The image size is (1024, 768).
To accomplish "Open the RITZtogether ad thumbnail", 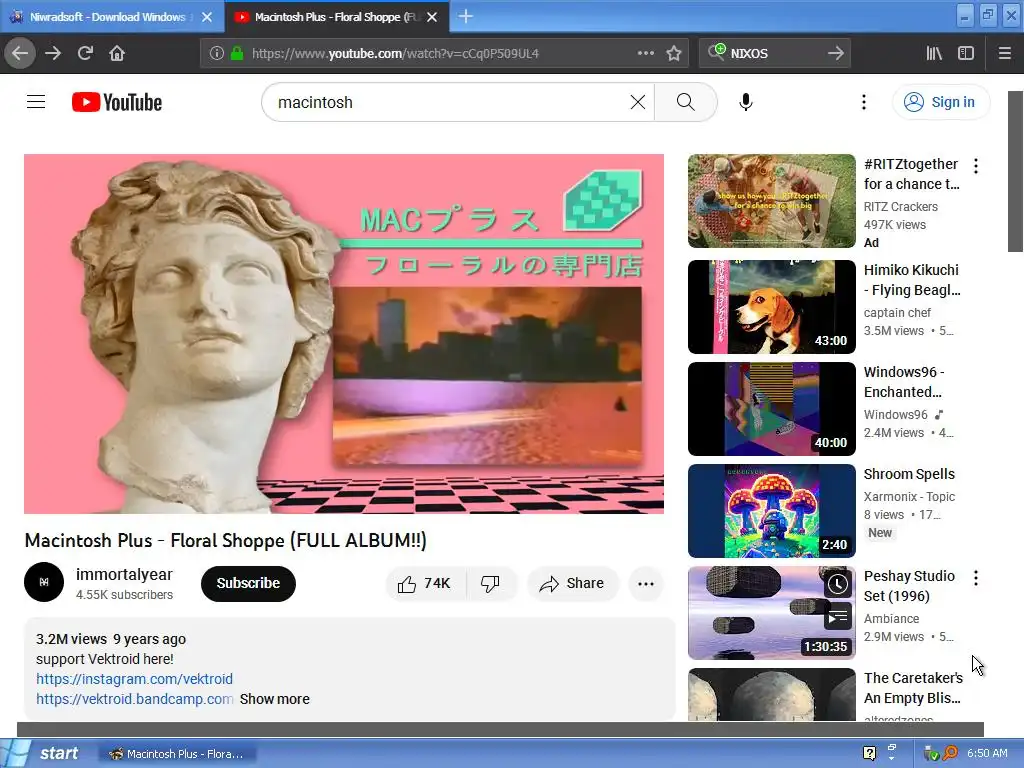I will pyautogui.click(x=771, y=201).
